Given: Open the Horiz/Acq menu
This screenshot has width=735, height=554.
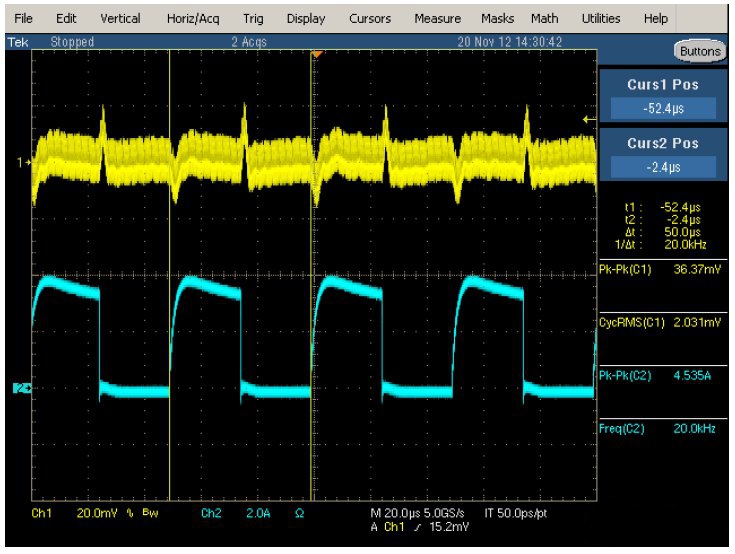Looking at the screenshot, I should [x=193, y=18].
